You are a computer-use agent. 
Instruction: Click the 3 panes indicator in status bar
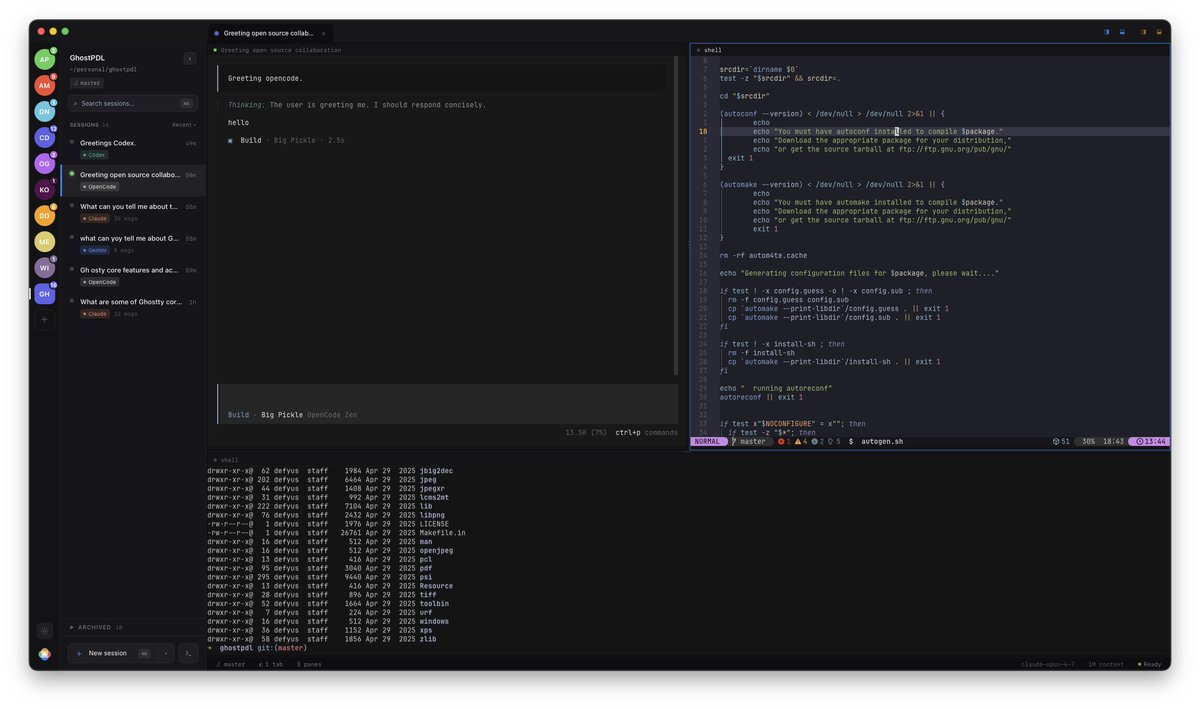point(309,664)
